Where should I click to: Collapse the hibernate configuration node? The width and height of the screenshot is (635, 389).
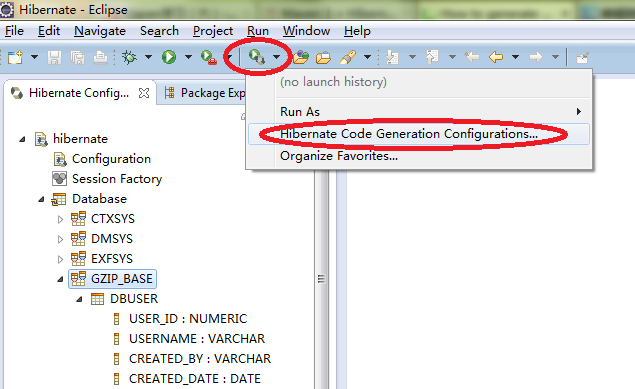coord(22,139)
